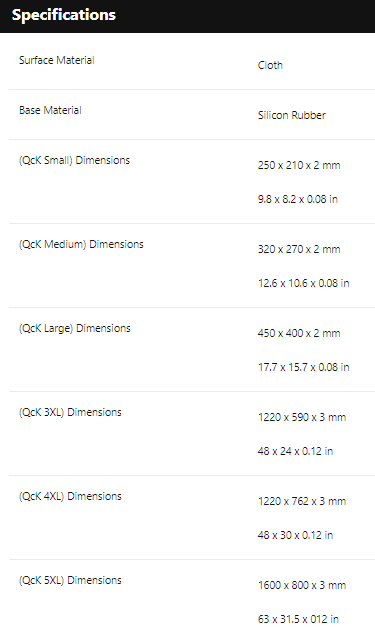Select the Surface Material label

[x=57, y=60]
